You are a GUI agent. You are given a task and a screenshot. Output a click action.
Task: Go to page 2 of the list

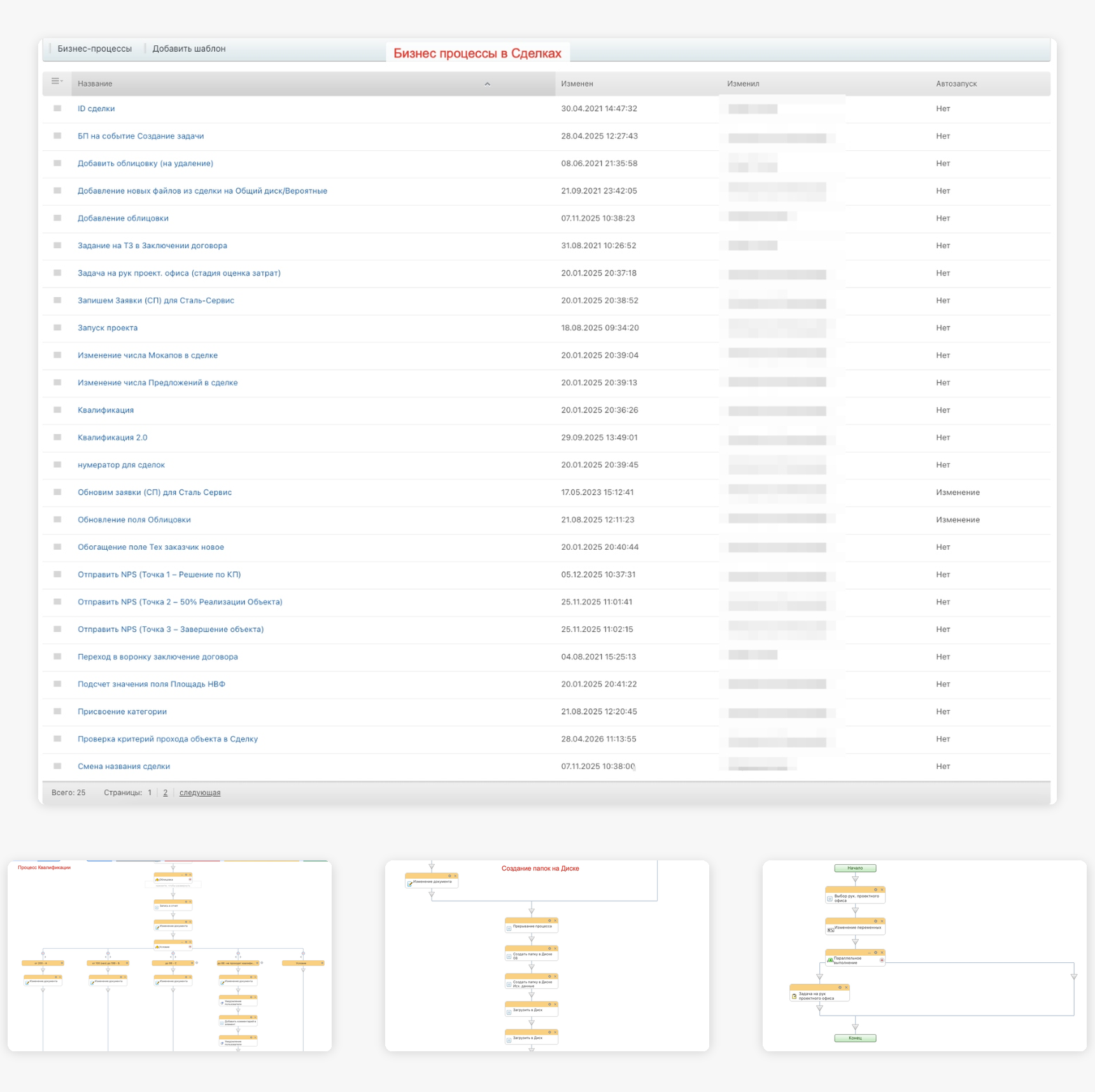[166, 793]
